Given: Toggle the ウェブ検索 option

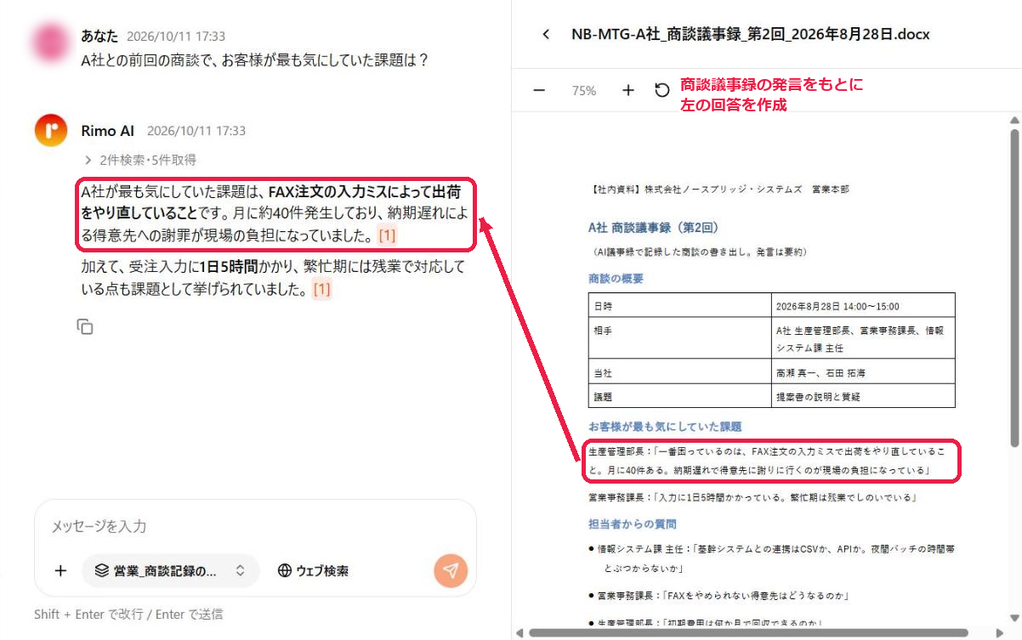Looking at the screenshot, I should tap(314, 571).
